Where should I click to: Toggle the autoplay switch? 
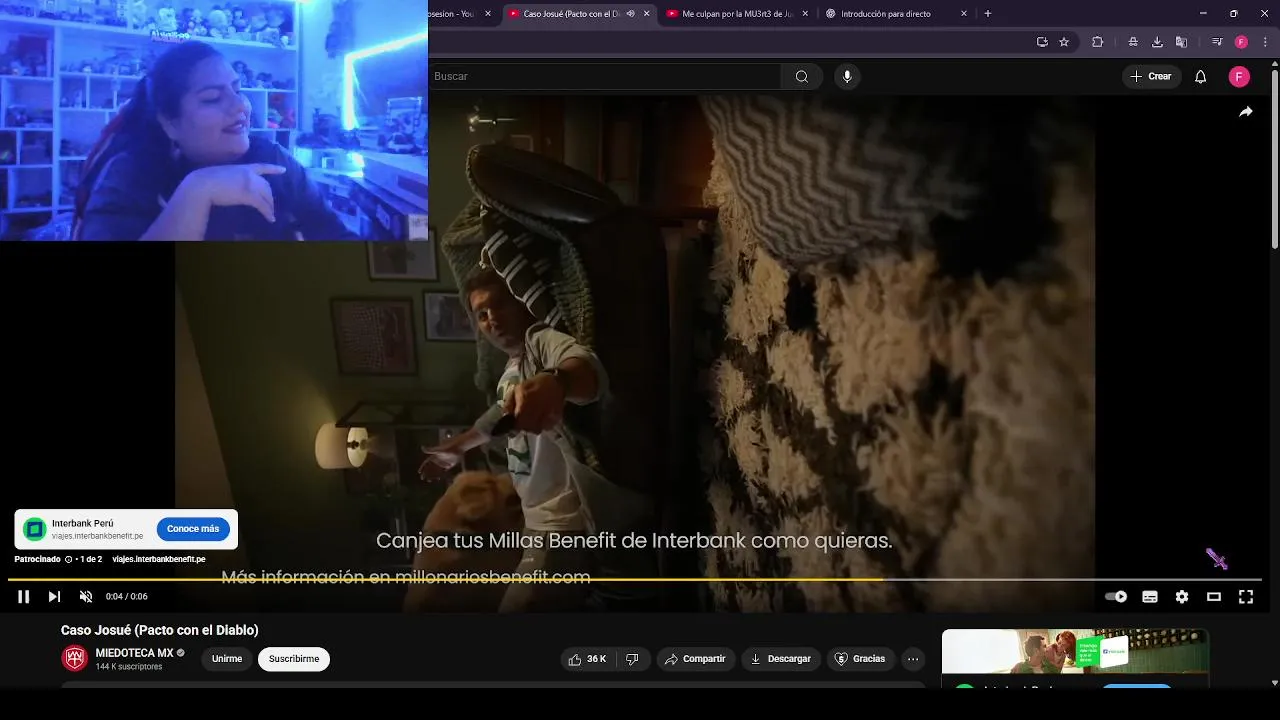(1116, 597)
